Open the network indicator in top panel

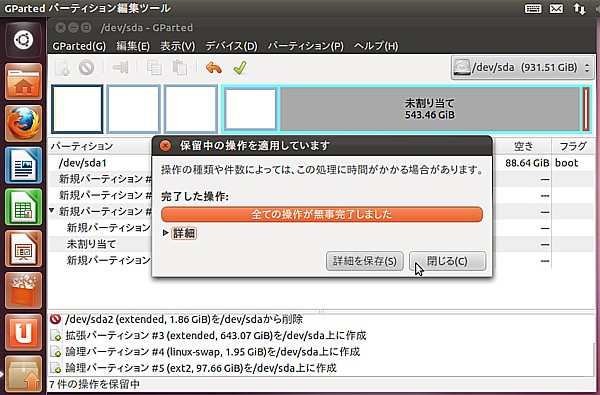[579, 8]
